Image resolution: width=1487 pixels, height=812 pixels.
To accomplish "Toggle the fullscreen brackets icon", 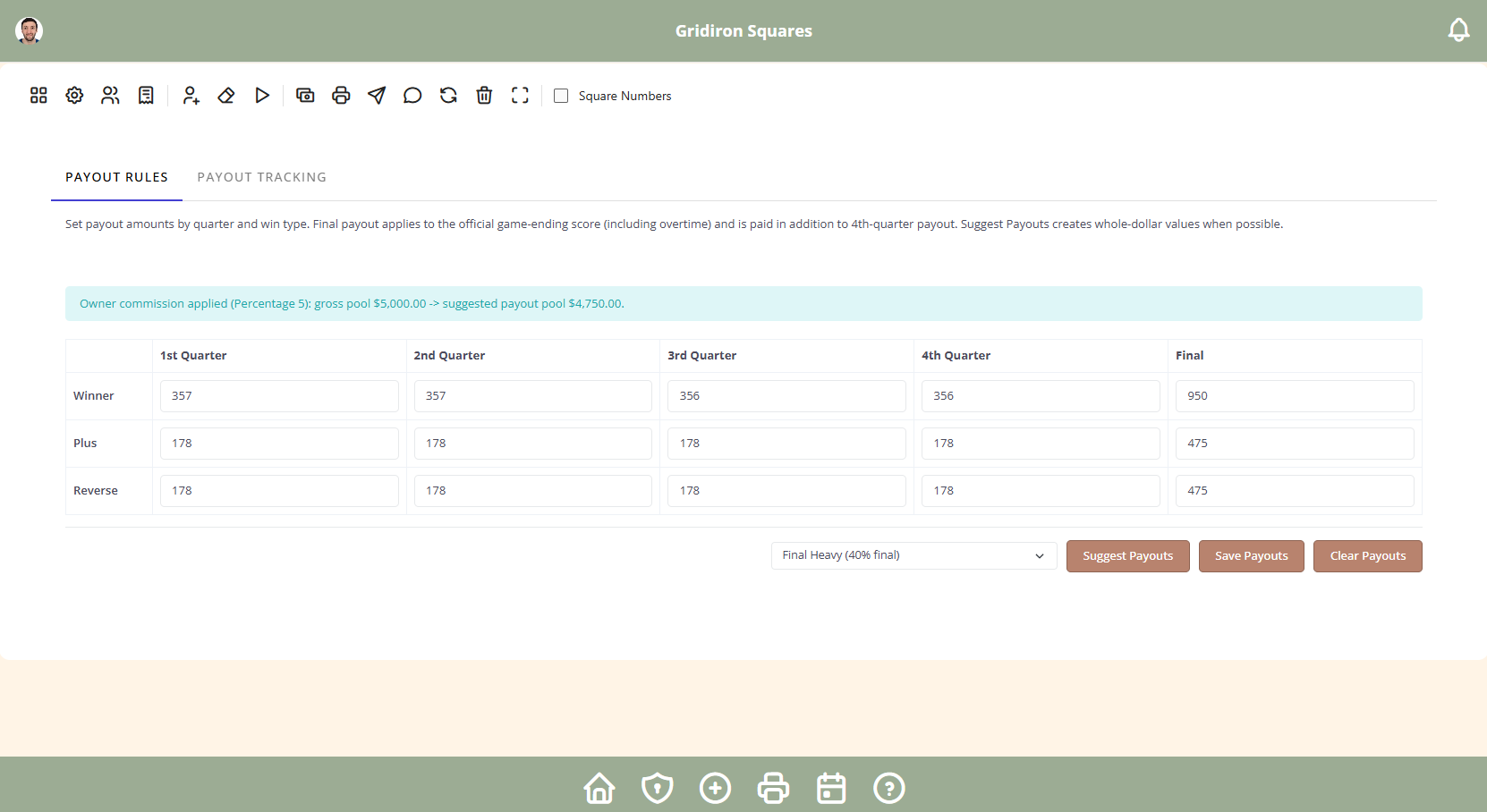I will [x=520, y=96].
